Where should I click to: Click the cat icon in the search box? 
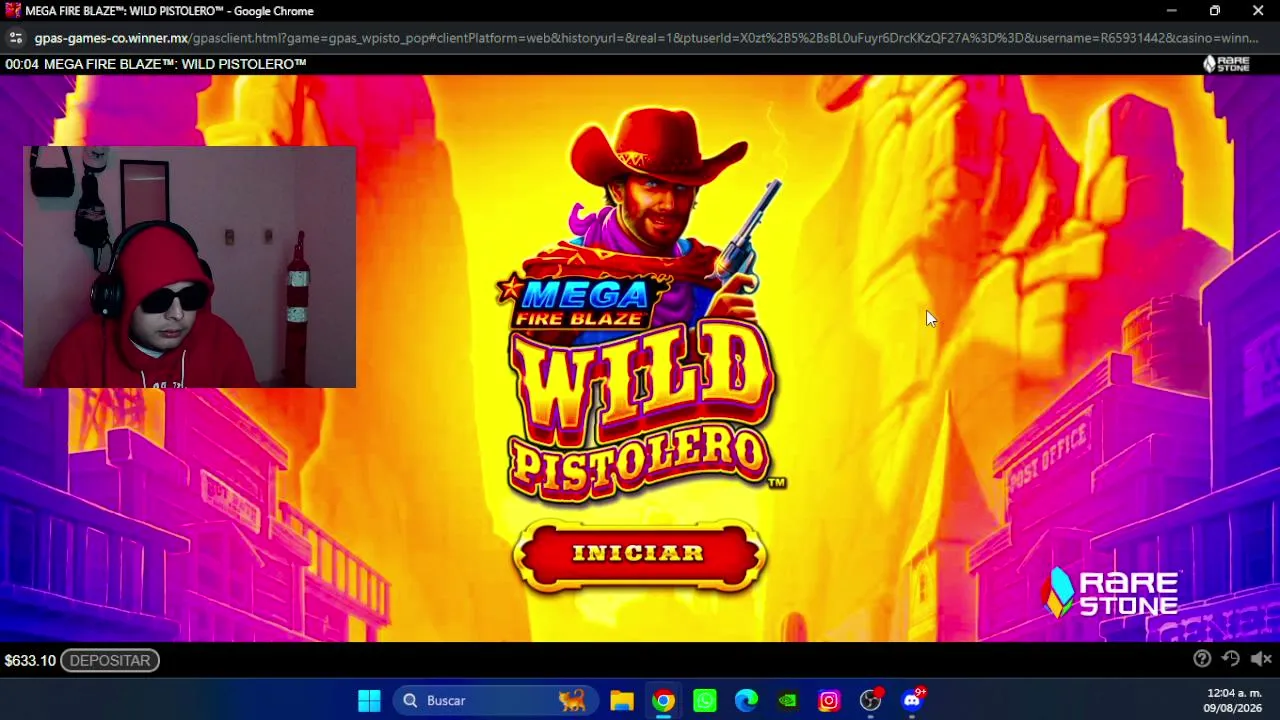click(572, 700)
